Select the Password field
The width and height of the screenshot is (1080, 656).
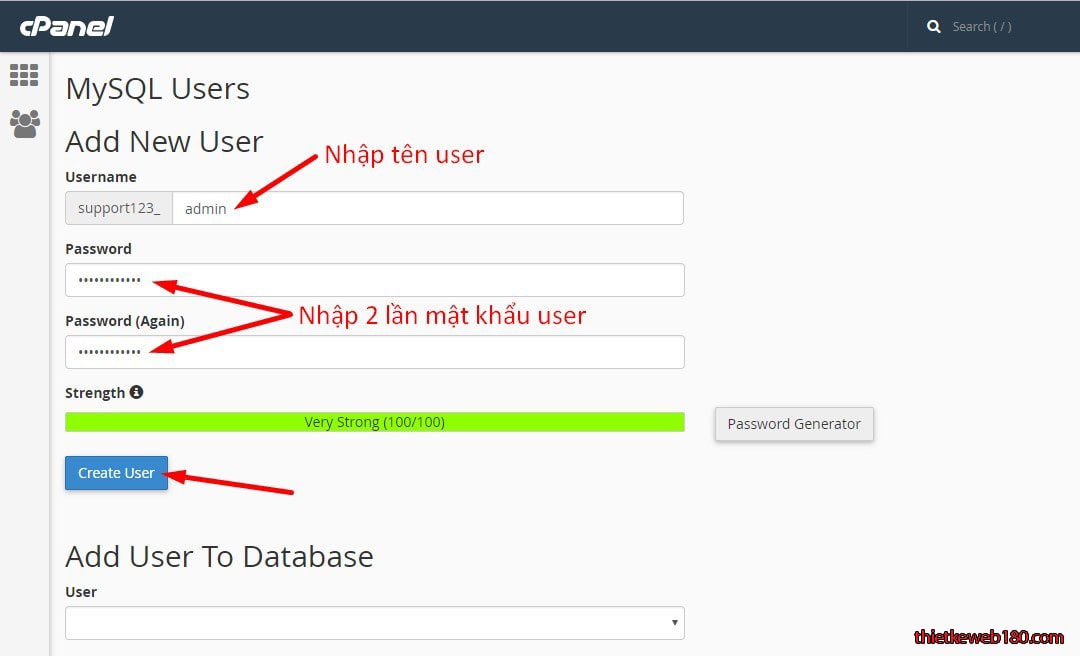click(x=374, y=280)
